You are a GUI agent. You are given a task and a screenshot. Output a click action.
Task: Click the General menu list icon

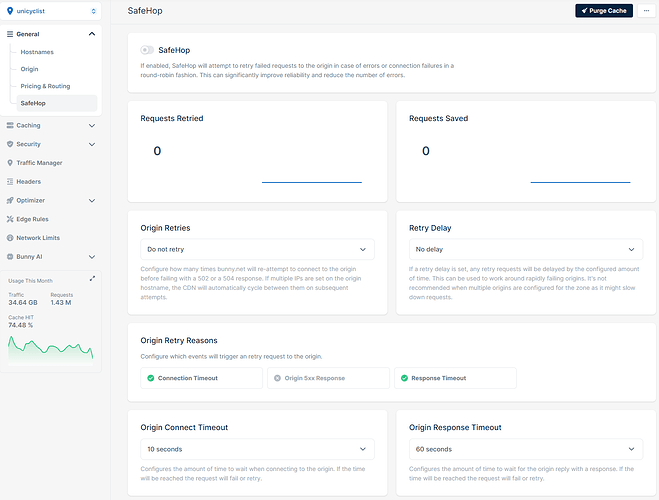[x=10, y=34]
